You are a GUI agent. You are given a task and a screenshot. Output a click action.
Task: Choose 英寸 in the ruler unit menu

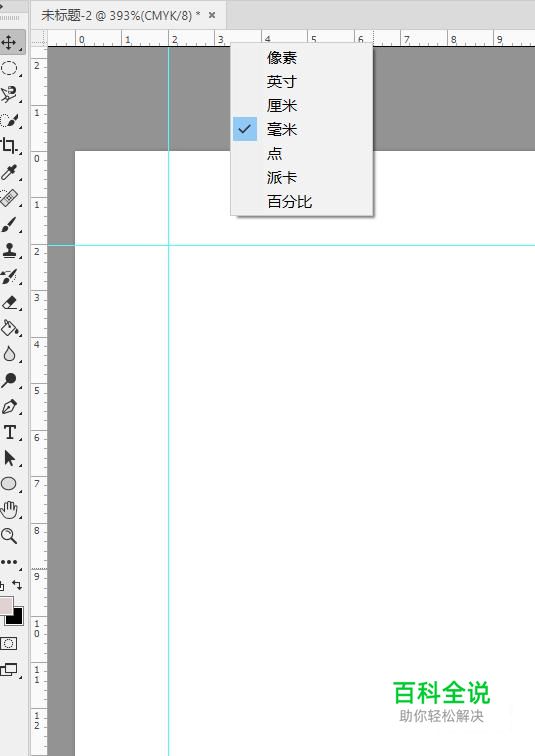point(302,81)
